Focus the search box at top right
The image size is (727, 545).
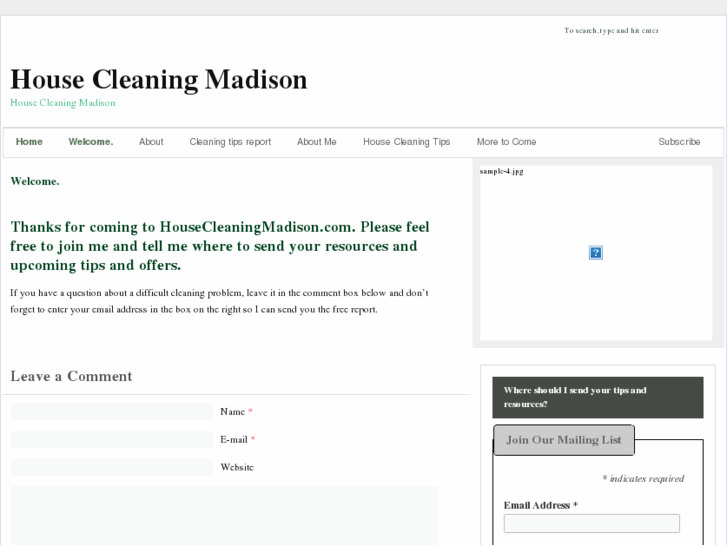612,31
